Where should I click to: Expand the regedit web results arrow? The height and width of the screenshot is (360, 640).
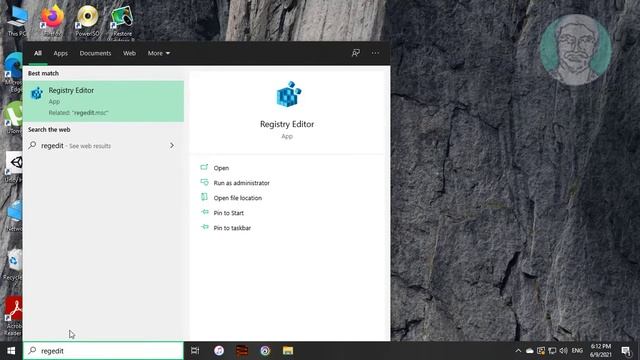point(172,146)
